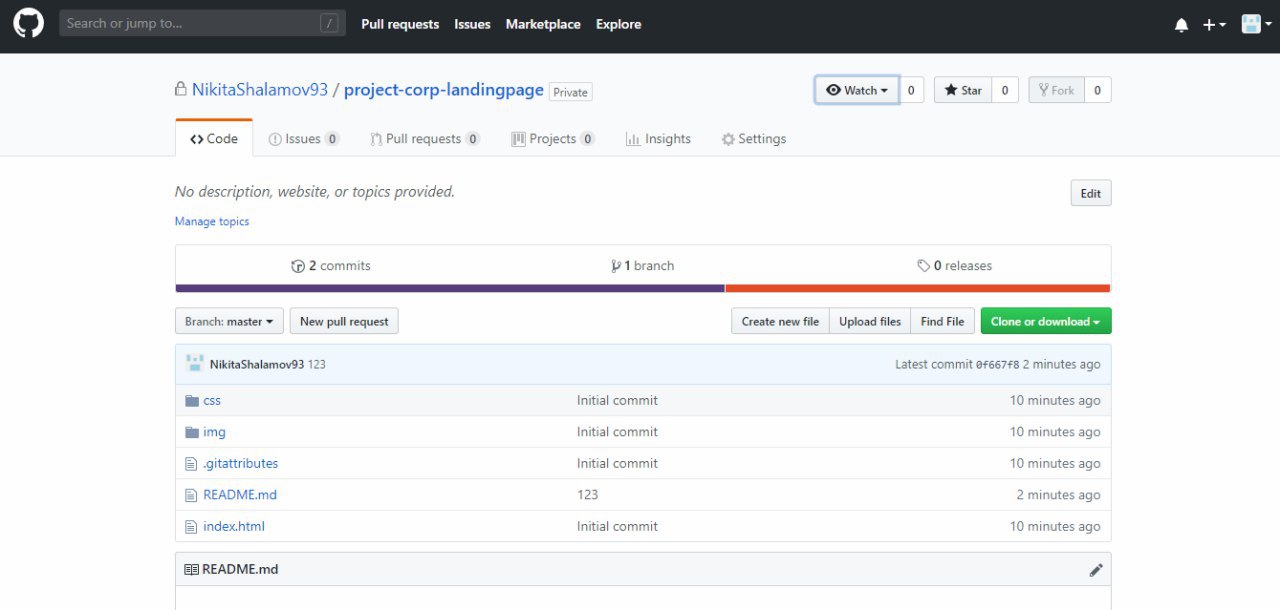
Task: Click Find File
Action: 942,321
